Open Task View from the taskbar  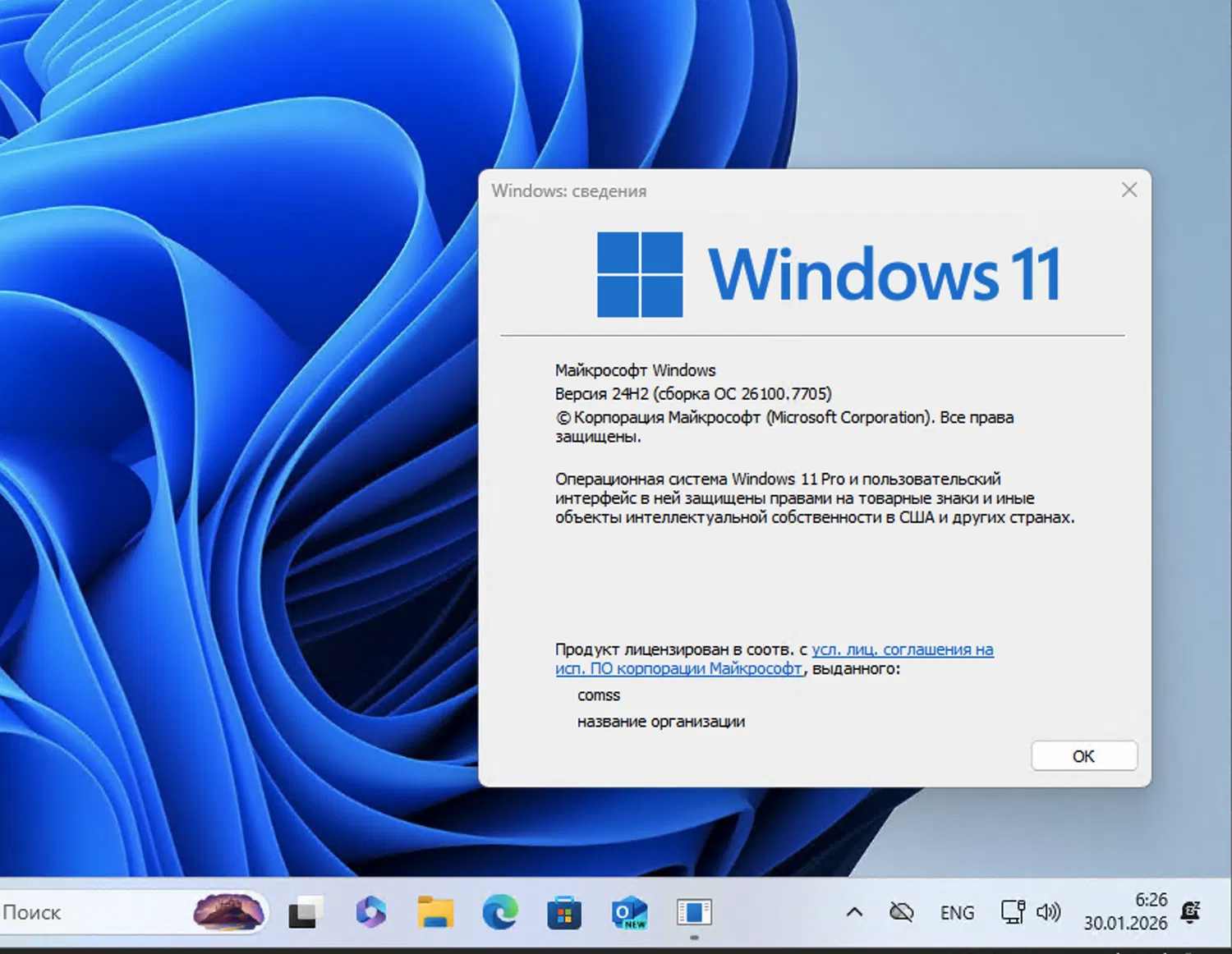point(305,911)
